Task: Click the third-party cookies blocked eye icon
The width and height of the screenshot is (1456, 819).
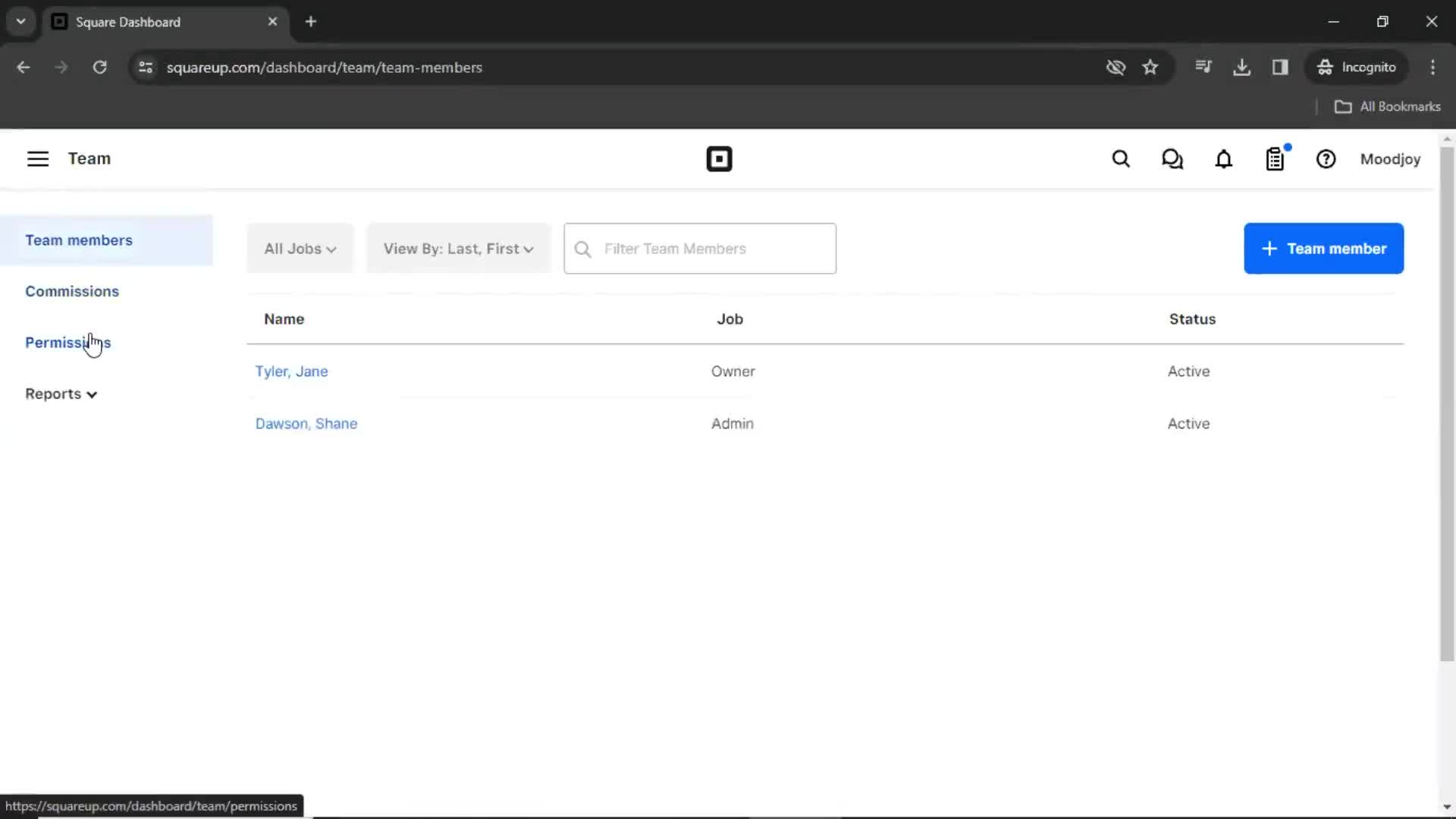Action: tap(1116, 67)
